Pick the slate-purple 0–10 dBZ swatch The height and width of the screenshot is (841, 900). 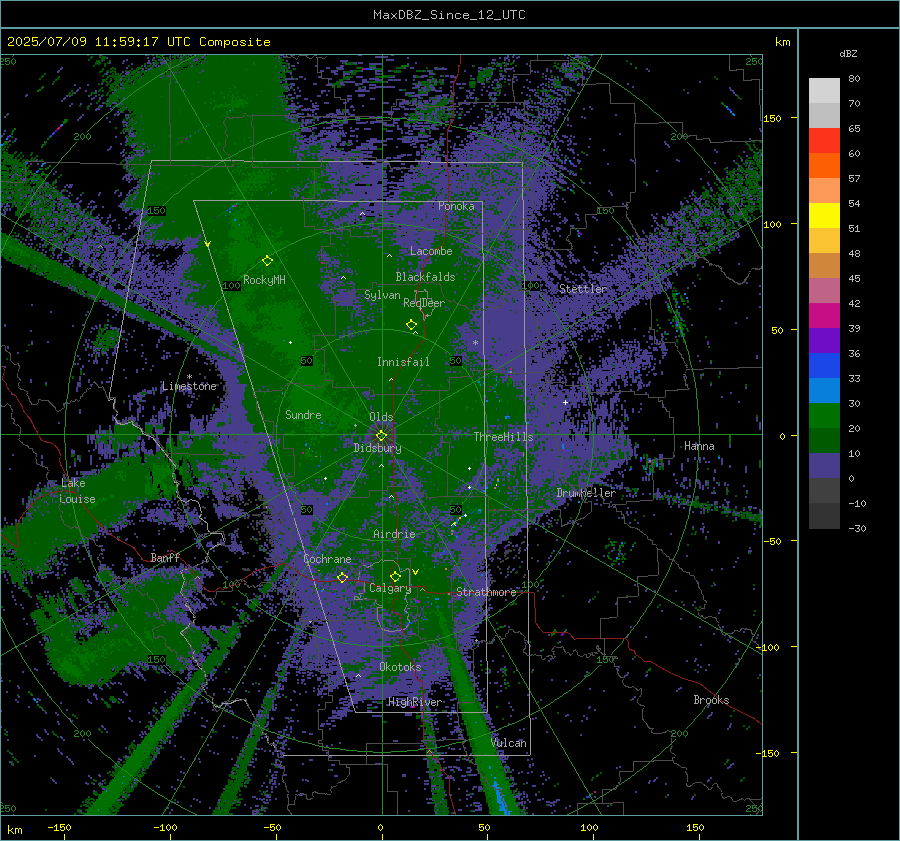(824, 466)
